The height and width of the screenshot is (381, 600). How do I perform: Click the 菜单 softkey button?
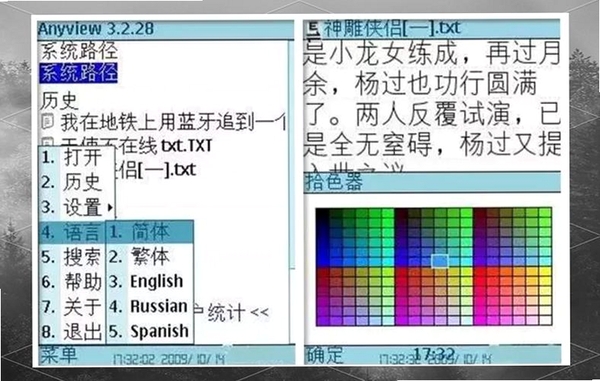tap(59, 355)
